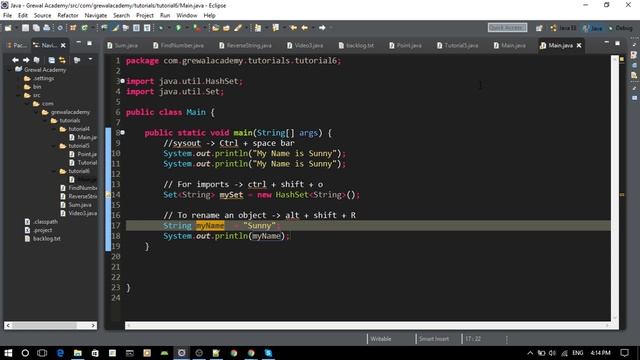Switch to the Debug perspective
Image resolution: width=640 pixels, height=360 pixels.
[x=620, y=28]
